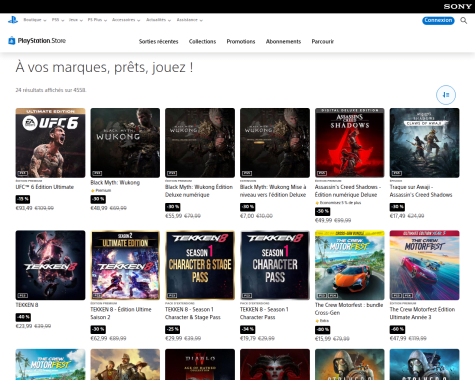Open Claws of Awaji cover image
Viewport: 475px width, 380px height.
point(424,143)
